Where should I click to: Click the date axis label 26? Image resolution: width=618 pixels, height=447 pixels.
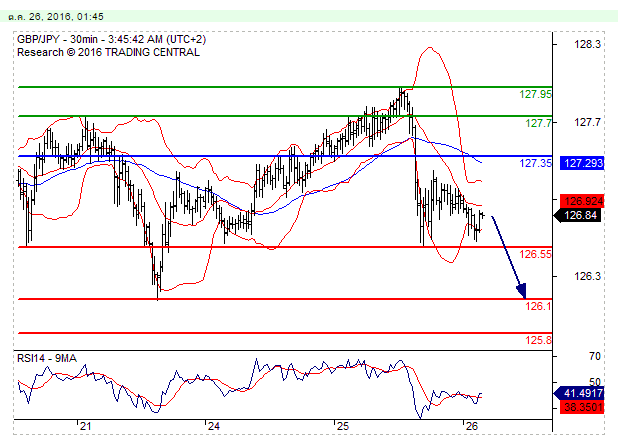point(471,426)
